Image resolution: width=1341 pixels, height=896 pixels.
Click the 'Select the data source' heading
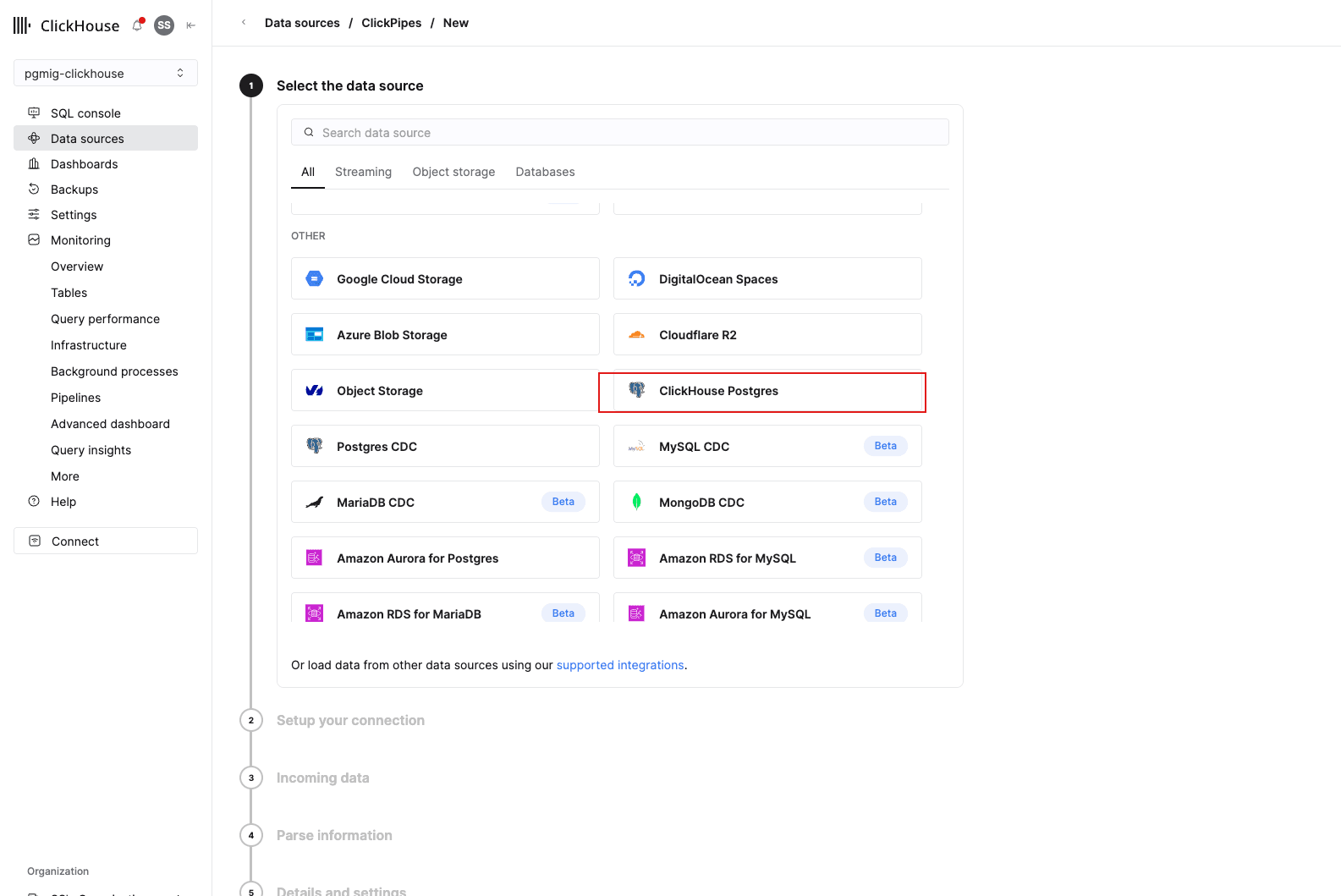[x=350, y=85]
